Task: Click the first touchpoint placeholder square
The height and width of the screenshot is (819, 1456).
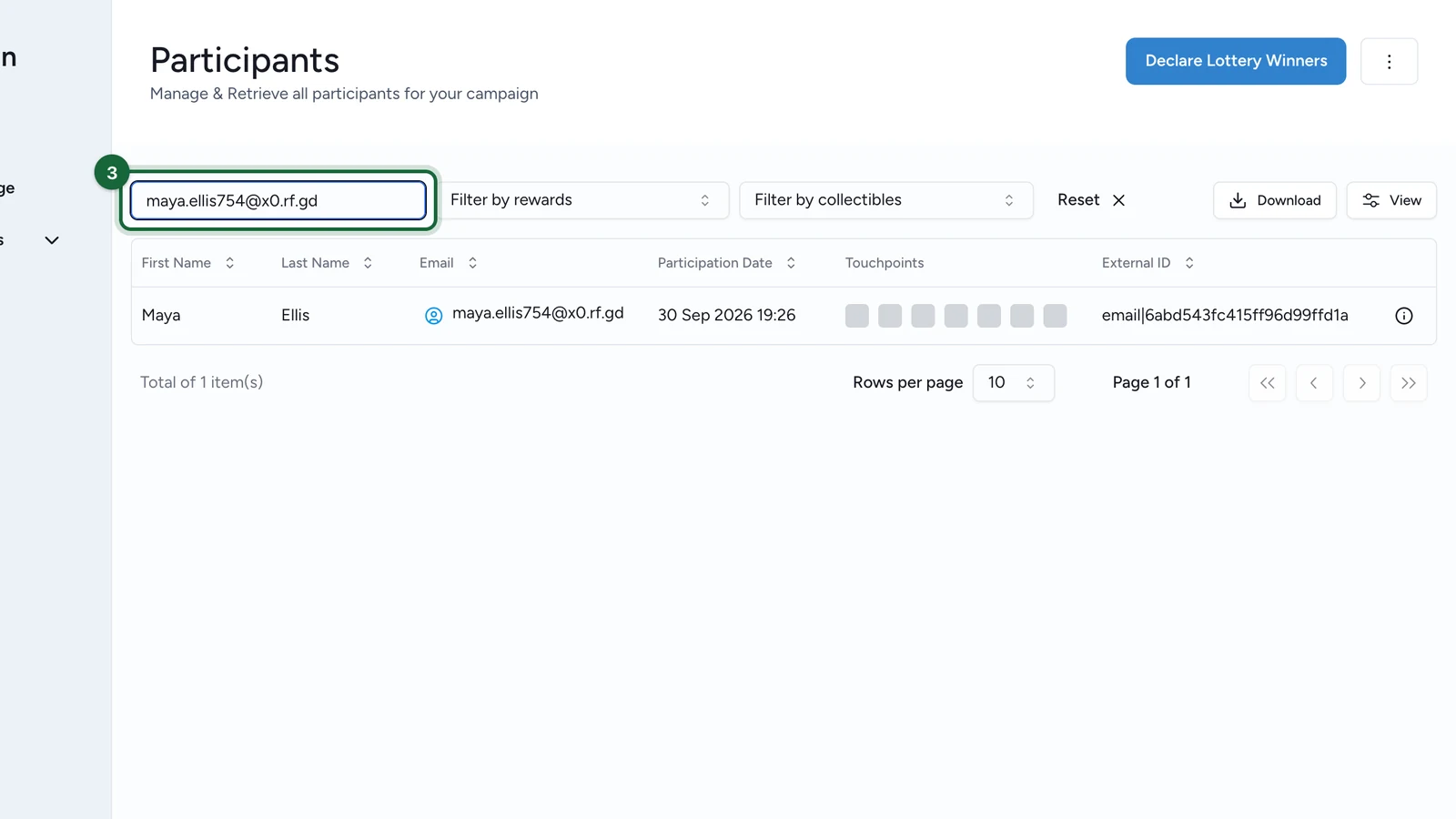Action: coord(857,316)
